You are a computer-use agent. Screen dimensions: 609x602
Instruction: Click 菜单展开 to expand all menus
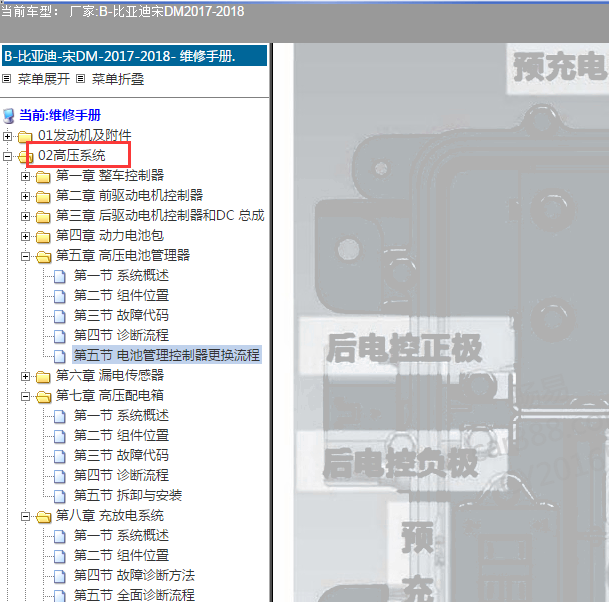pyautogui.click(x=44, y=79)
